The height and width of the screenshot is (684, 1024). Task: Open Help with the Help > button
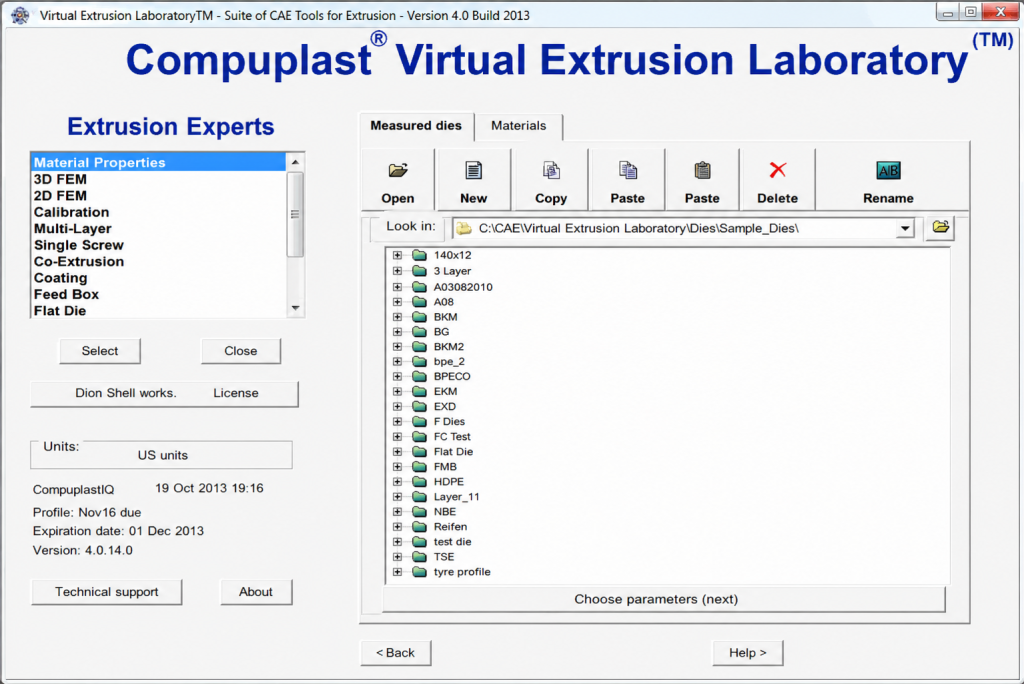pyautogui.click(x=748, y=653)
